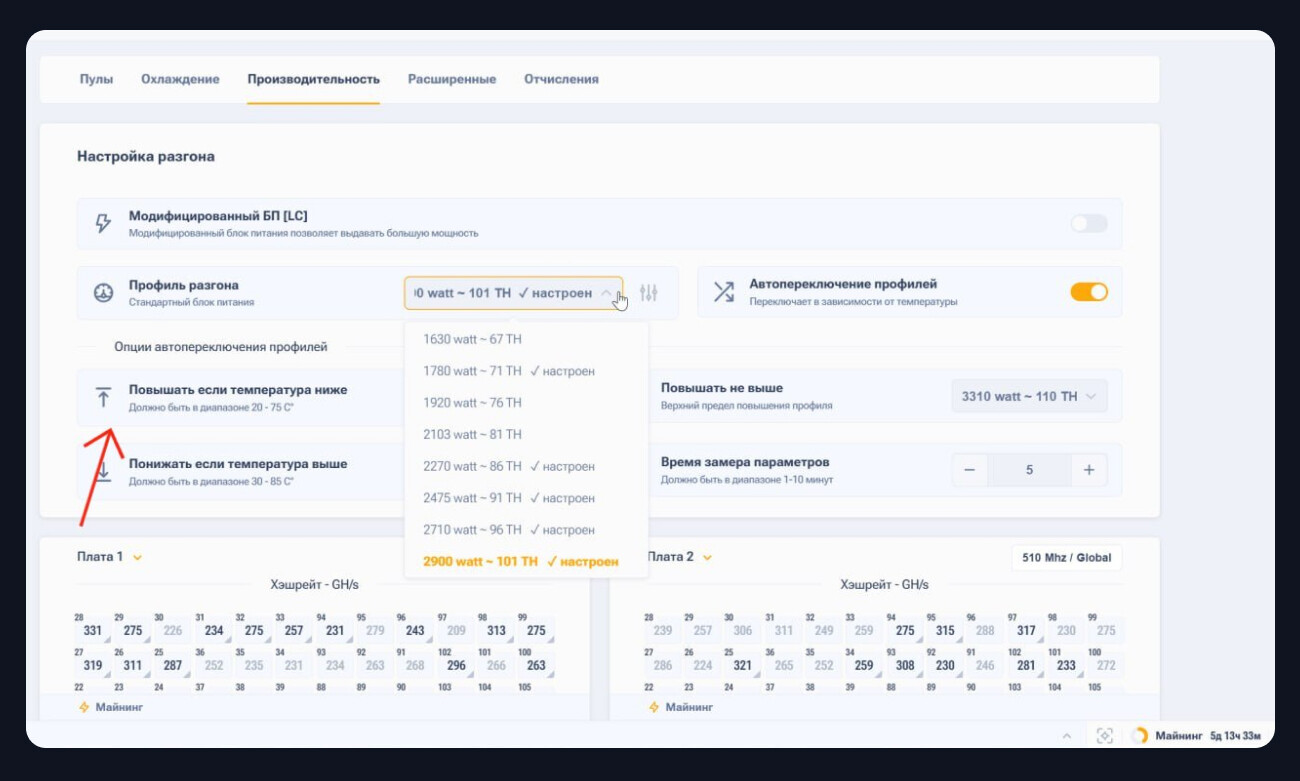Enable the Модифицированный БП [LC] toggle
This screenshot has height=781, width=1300.
[x=1088, y=223]
